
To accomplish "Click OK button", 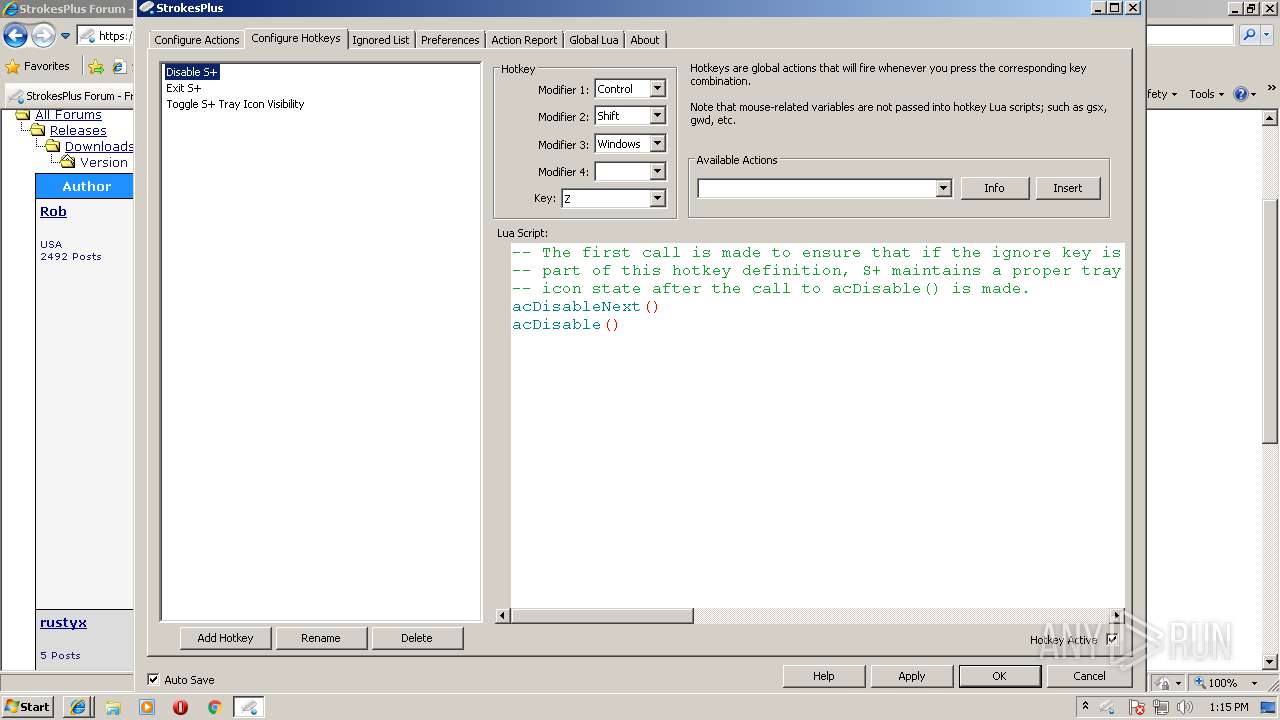I will click(999, 676).
